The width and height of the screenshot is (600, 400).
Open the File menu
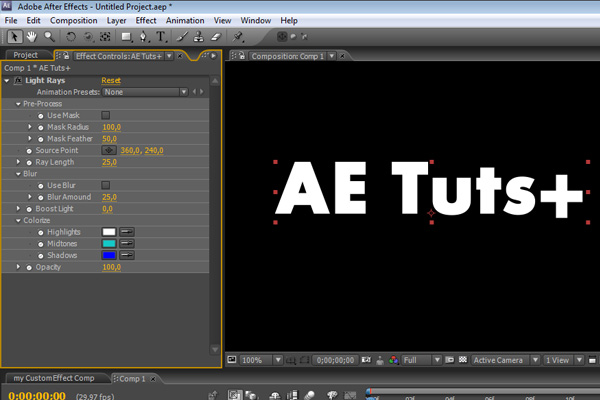click(11, 20)
